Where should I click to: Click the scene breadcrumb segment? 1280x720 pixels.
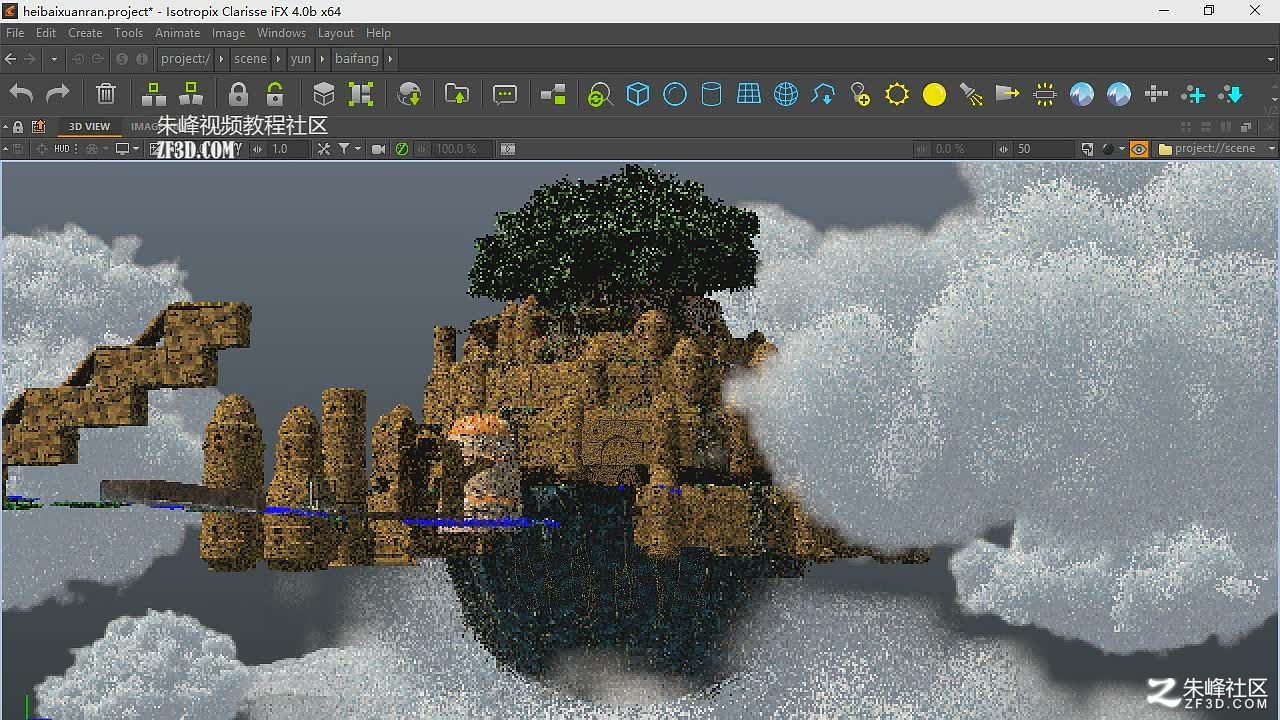pos(250,59)
